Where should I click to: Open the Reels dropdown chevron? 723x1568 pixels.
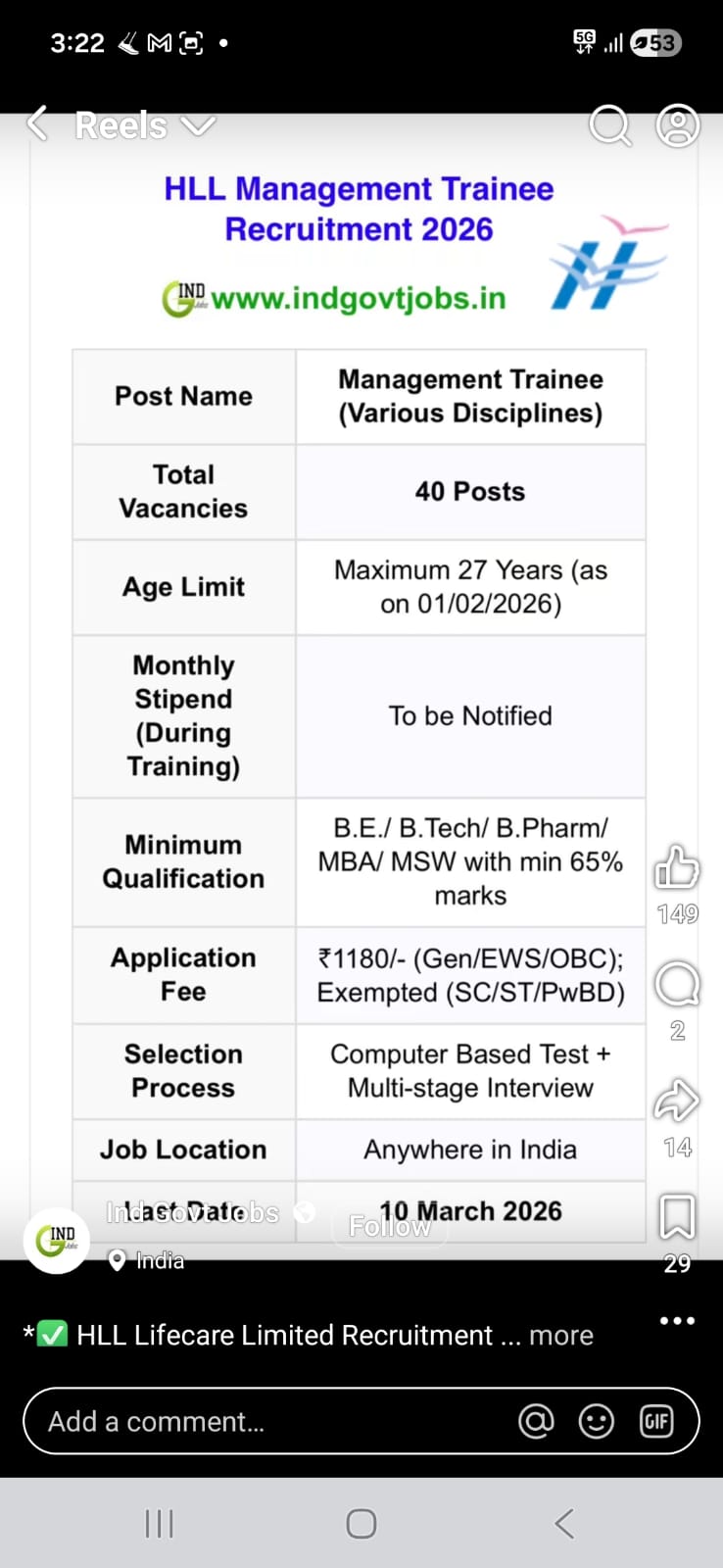click(x=198, y=125)
